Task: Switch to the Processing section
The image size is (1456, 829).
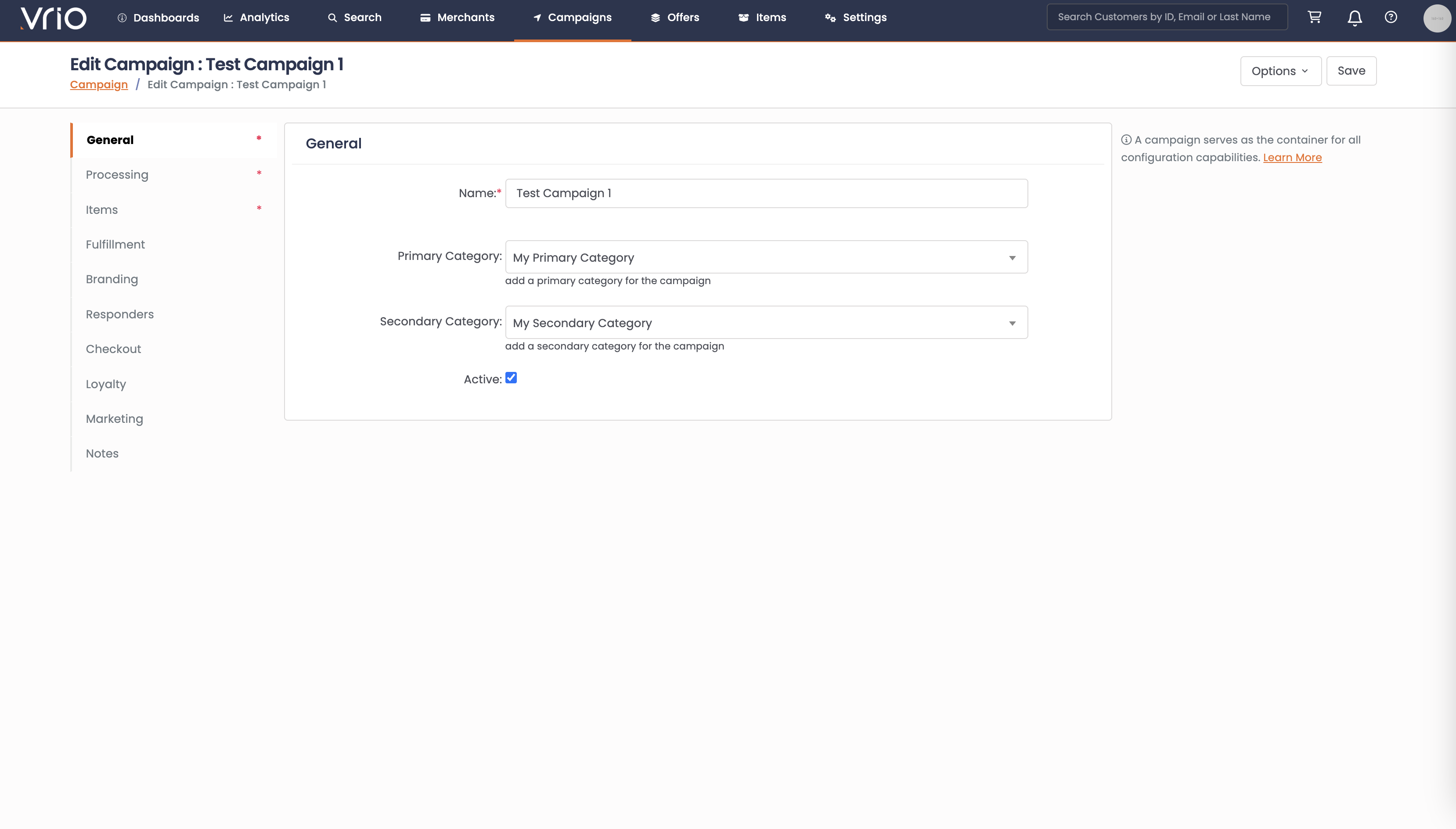Action: pyautogui.click(x=117, y=175)
